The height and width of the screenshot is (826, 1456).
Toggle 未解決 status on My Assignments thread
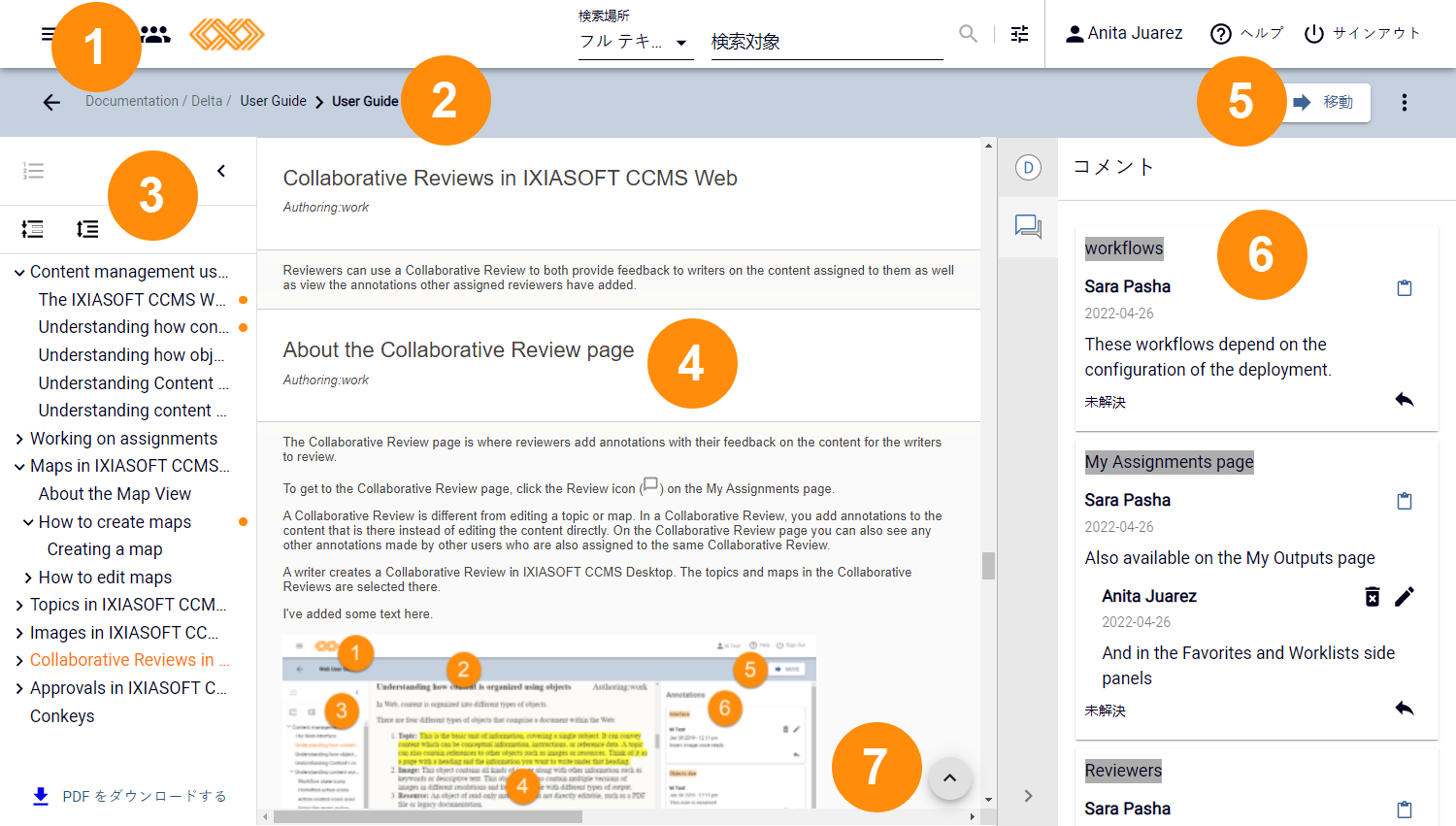[1105, 710]
